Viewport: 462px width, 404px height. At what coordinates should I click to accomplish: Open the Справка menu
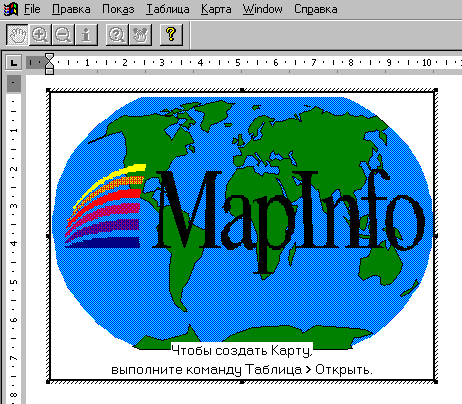coord(316,9)
